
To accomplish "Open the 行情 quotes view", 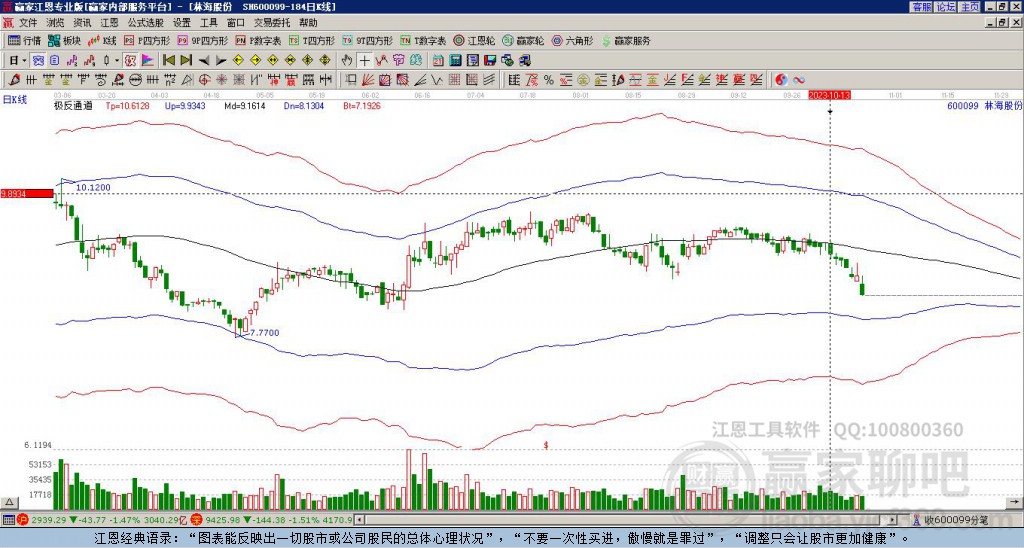I will click(x=24, y=40).
